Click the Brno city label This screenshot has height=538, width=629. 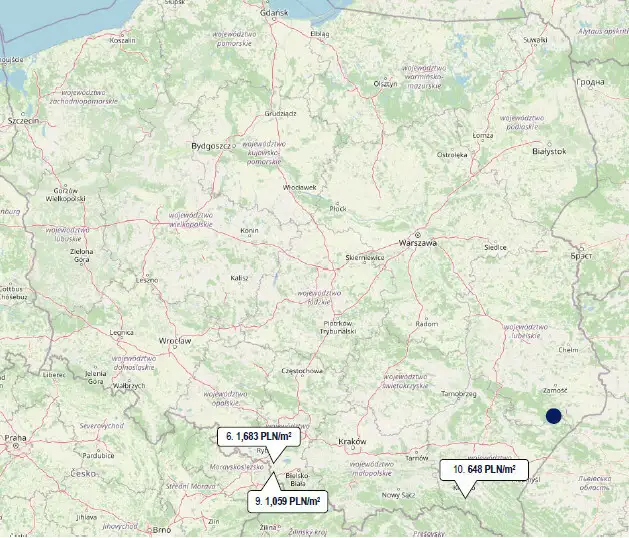(x=162, y=530)
